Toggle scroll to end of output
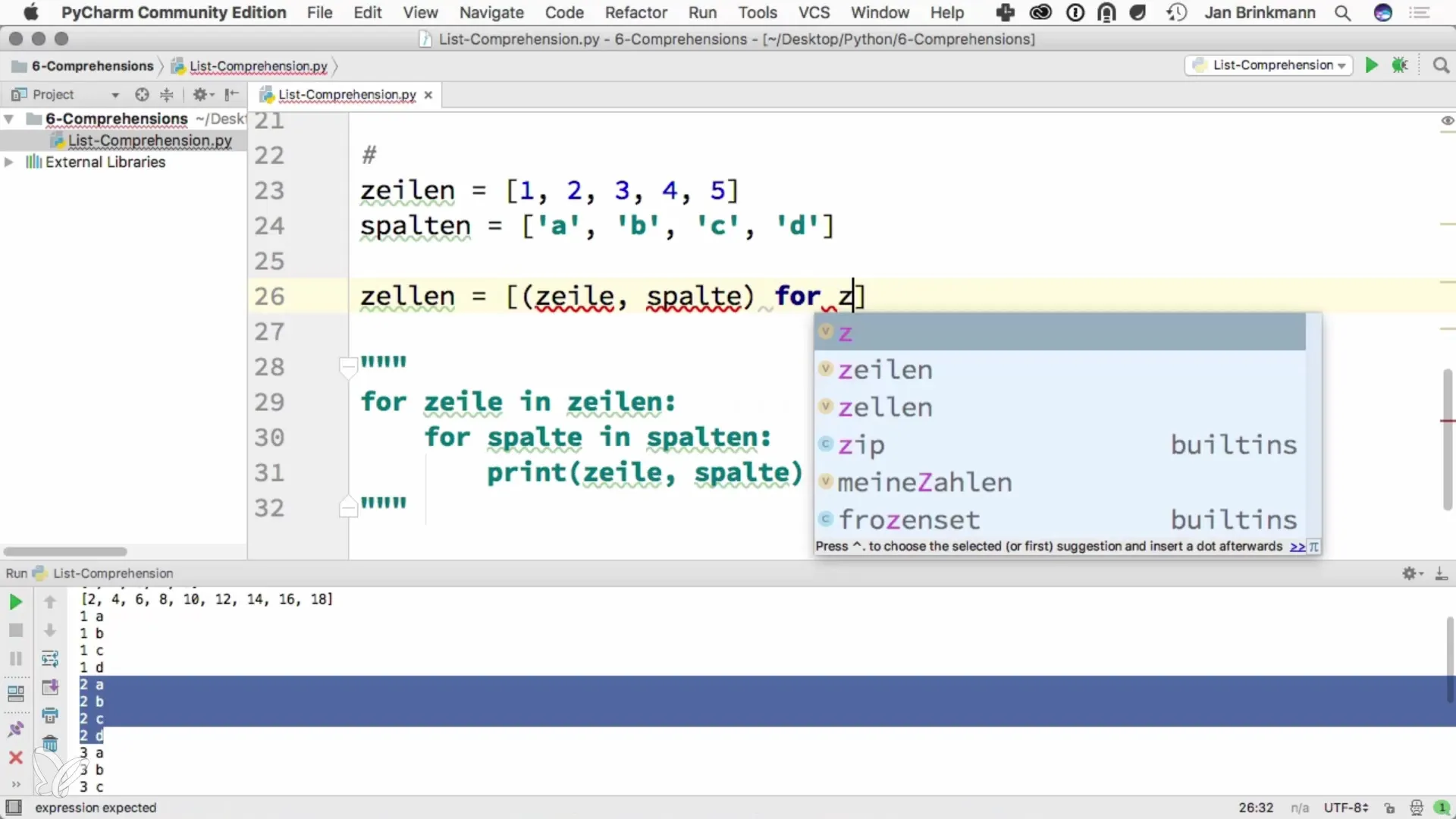 [50, 687]
